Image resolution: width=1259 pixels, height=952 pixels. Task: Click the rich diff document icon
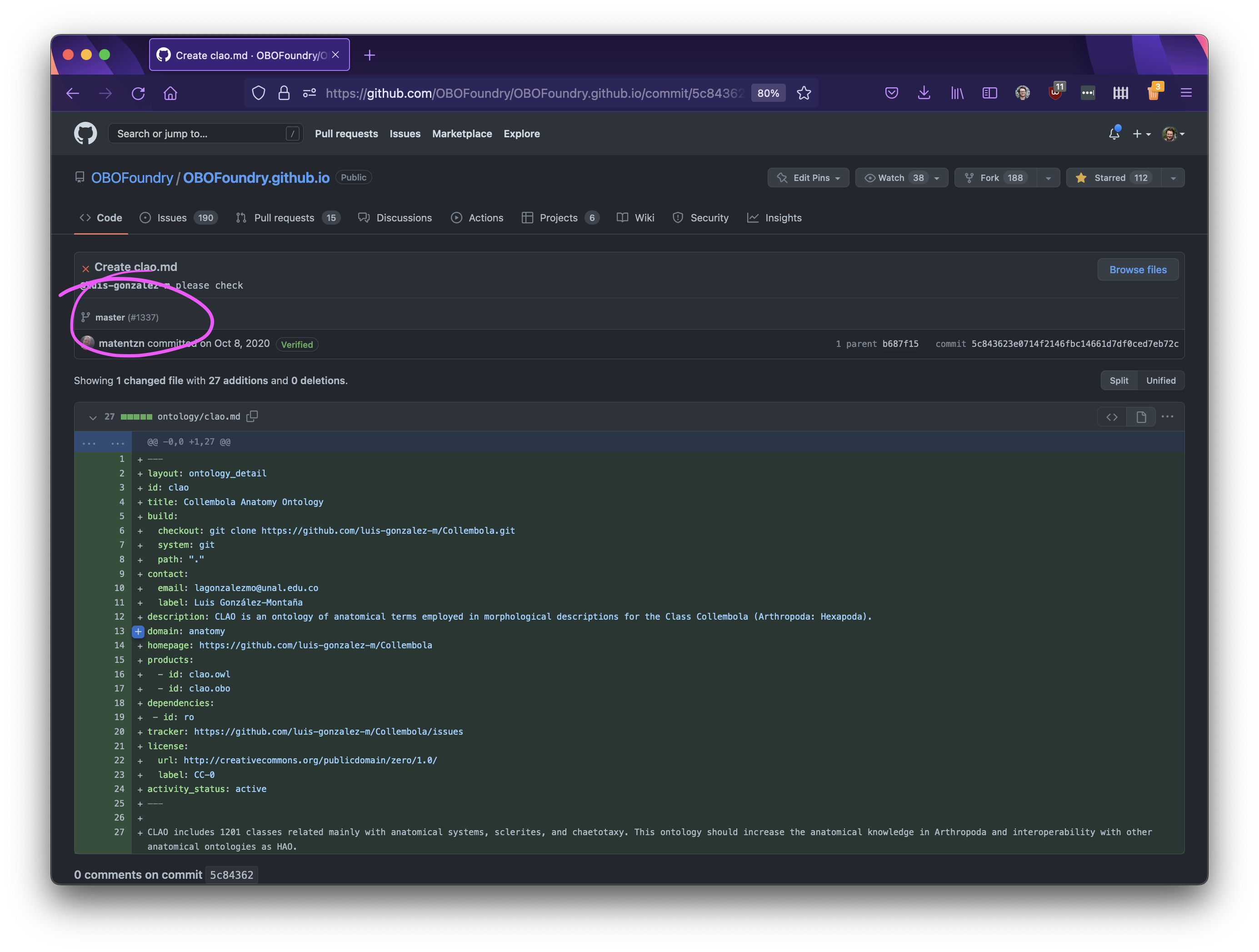1141,417
